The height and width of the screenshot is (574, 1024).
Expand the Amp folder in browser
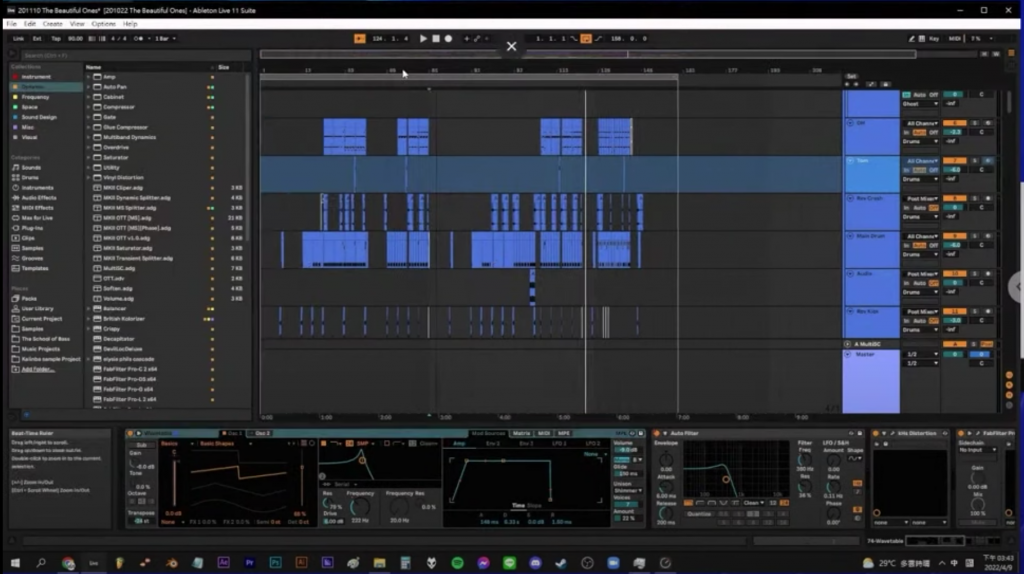tap(88, 77)
